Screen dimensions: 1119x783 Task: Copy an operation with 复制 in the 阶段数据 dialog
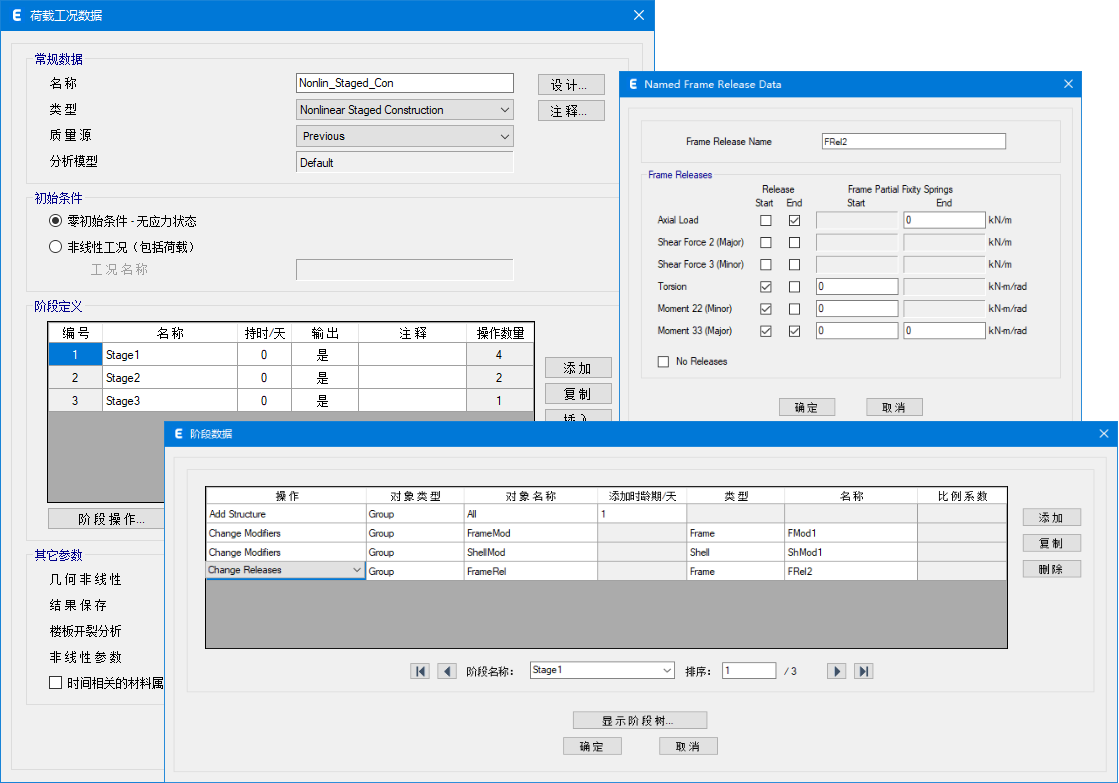[x=1052, y=543]
